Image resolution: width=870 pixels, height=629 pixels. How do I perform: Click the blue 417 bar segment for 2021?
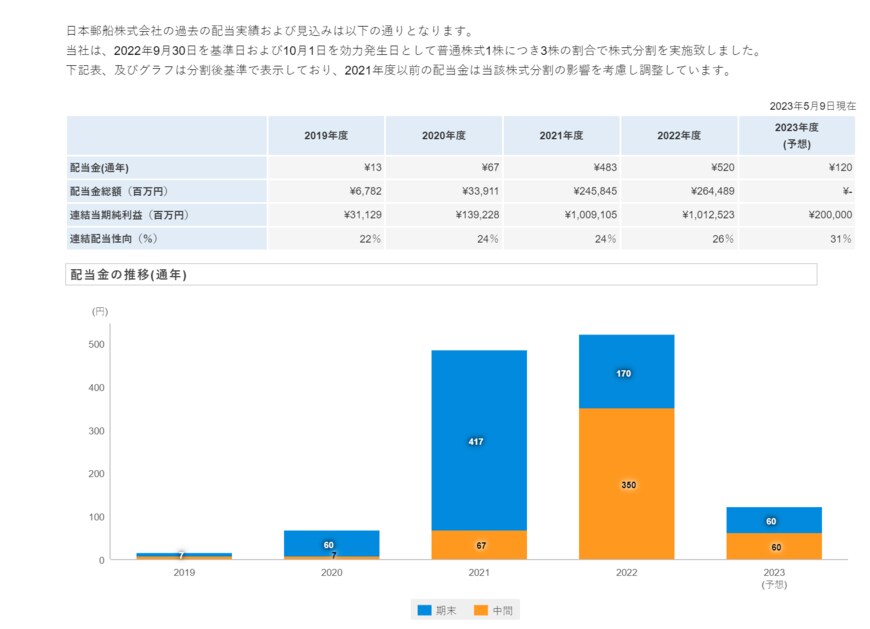[477, 440]
